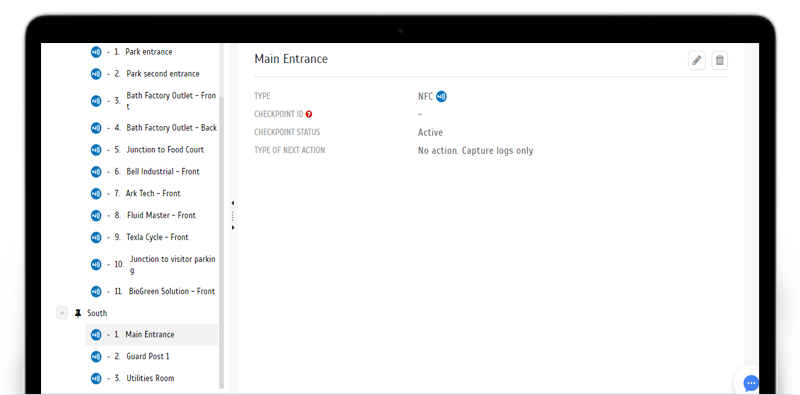Click the pencil edit icon for Main Entrance
Image resolution: width=800 pixels, height=395 pixels.
(x=696, y=60)
